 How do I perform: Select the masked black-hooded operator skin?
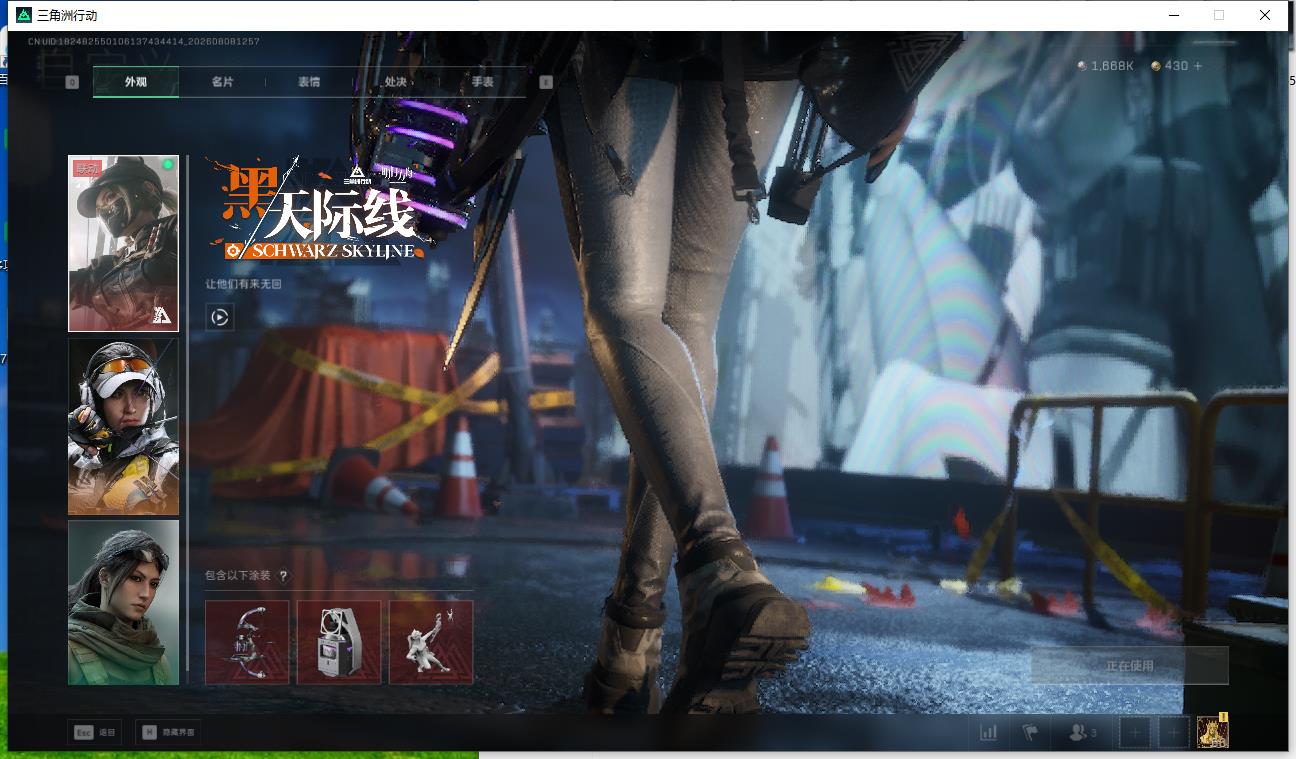[123, 243]
